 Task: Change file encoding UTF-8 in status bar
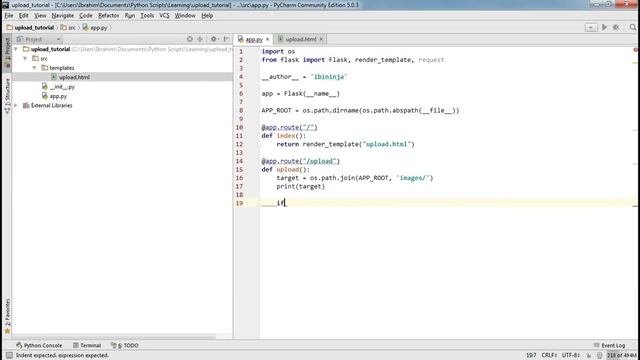pyautogui.click(x=571, y=356)
